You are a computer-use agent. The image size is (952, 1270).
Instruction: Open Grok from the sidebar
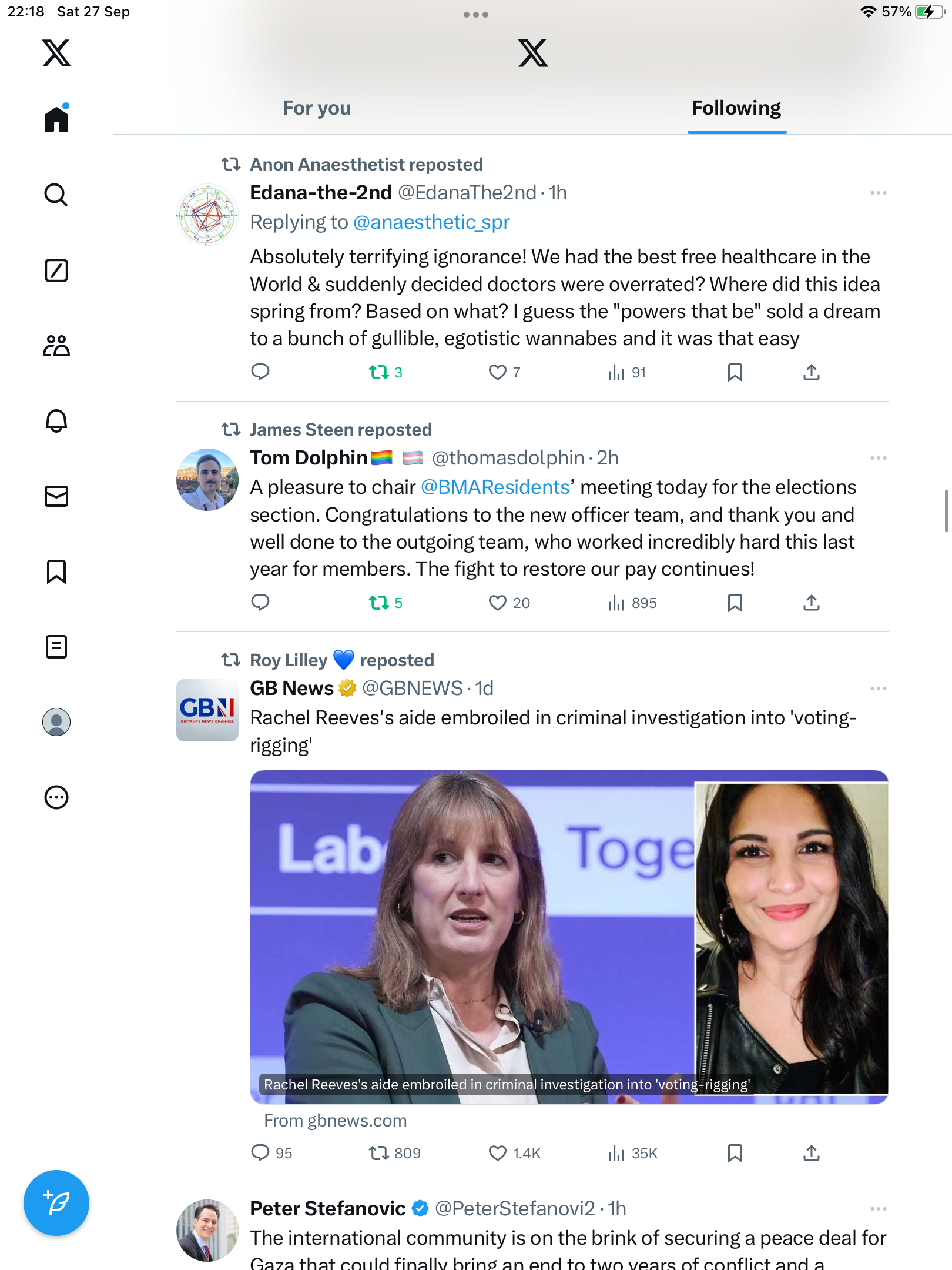coord(56,270)
